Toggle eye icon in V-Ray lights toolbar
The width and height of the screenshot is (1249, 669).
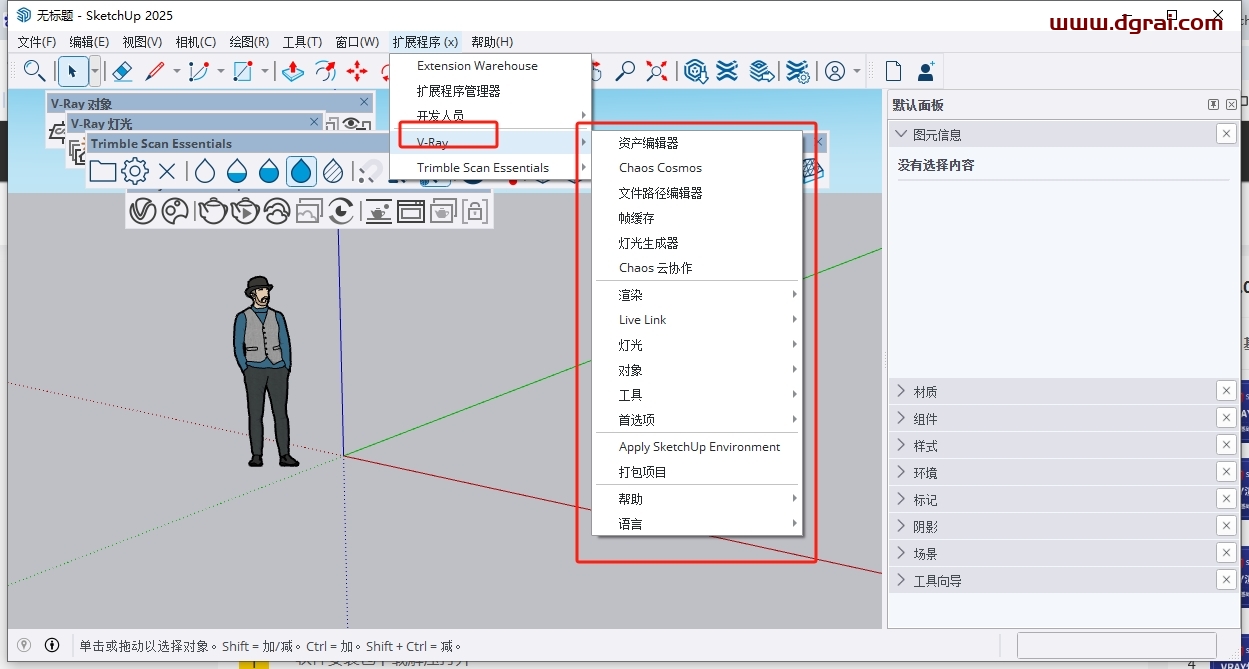352,123
